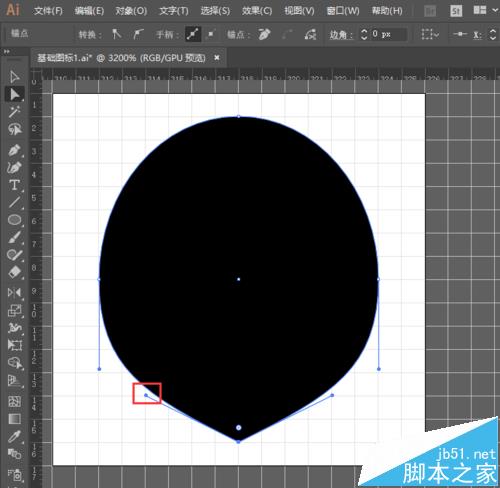Click the X coordinate stepper arrows
The width and height of the screenshot is (500, 488).
click(493, 34)
